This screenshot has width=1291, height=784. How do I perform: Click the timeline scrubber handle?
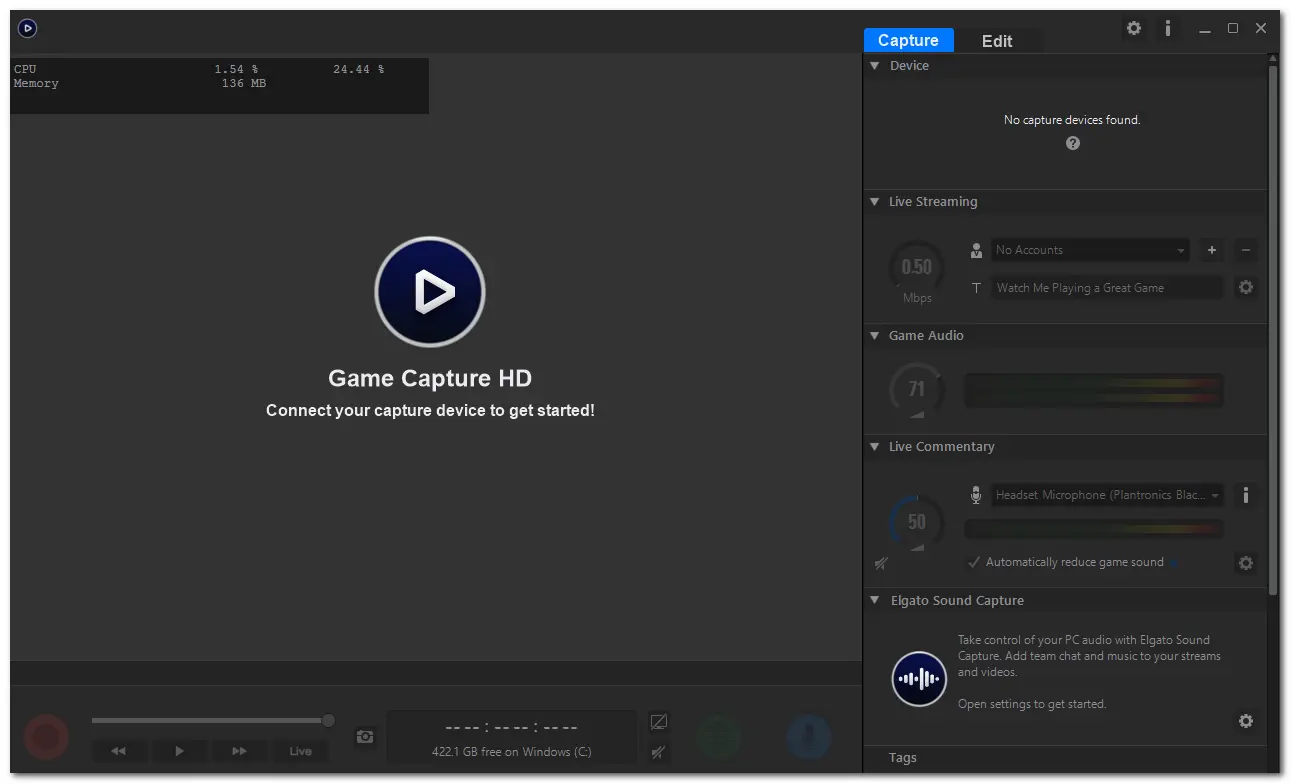point(328,720)
